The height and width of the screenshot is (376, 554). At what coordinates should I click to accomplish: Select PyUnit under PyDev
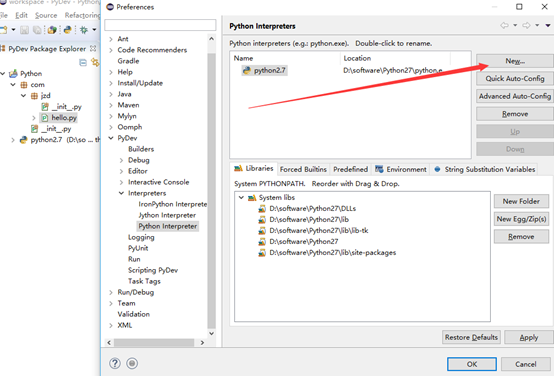pyautogui.click(x=138, y=248)
